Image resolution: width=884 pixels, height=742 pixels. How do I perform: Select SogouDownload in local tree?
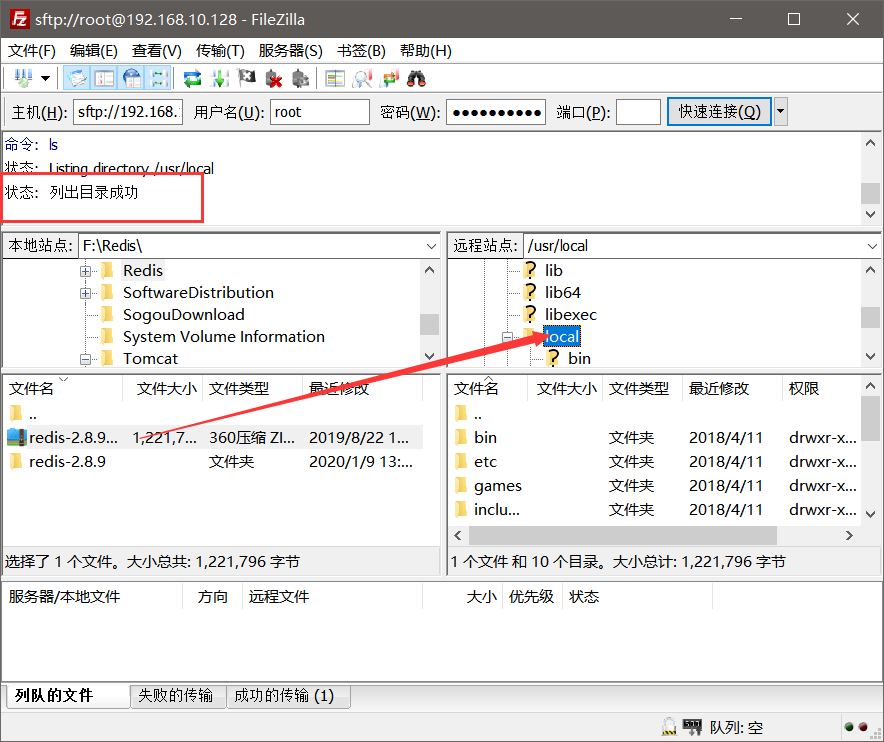[184, 315]
